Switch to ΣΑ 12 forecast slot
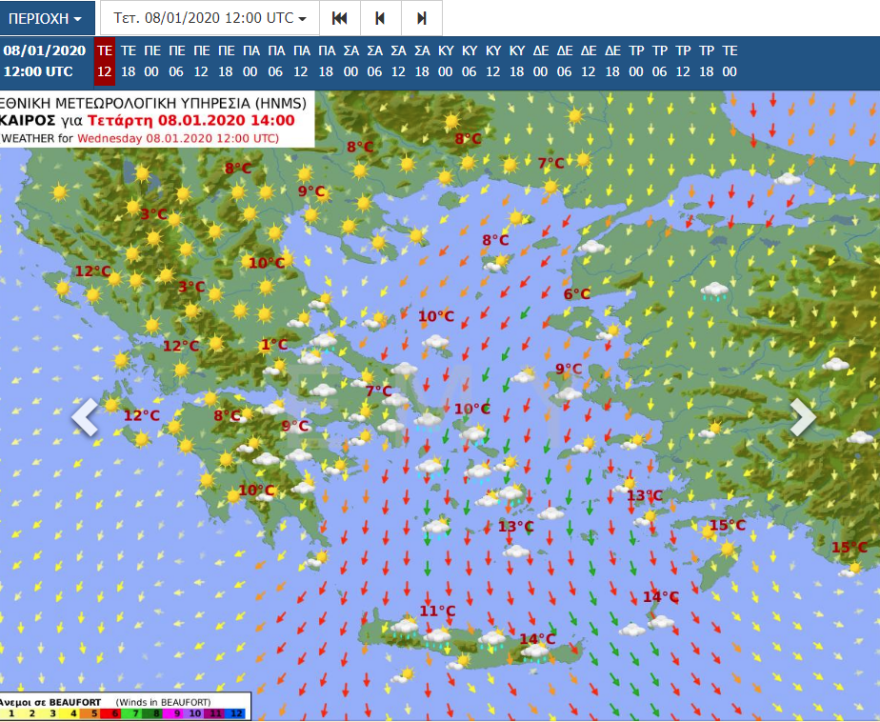 coord(398,61)
